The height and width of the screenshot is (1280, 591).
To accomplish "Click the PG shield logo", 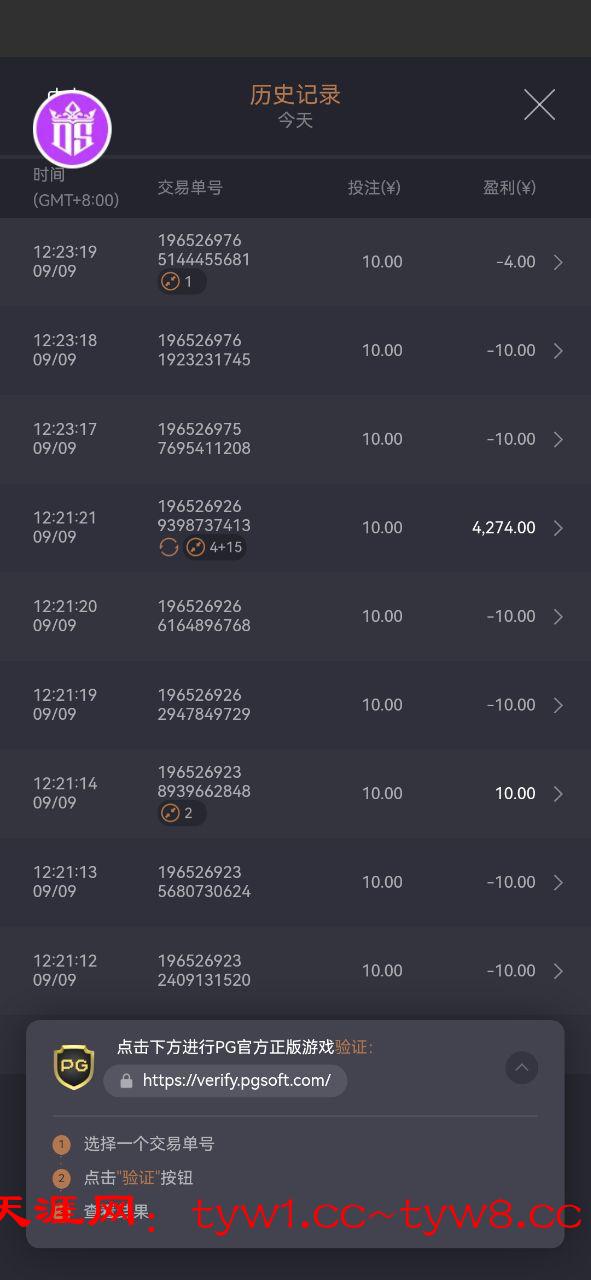I will coord(73,1067).
